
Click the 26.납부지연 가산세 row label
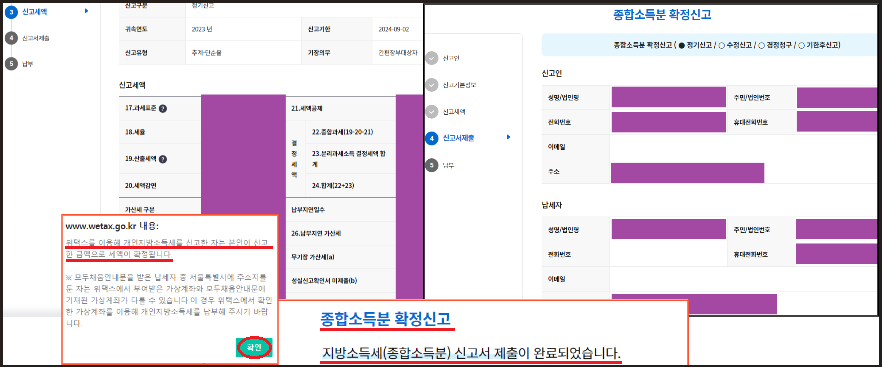point(315,233)
